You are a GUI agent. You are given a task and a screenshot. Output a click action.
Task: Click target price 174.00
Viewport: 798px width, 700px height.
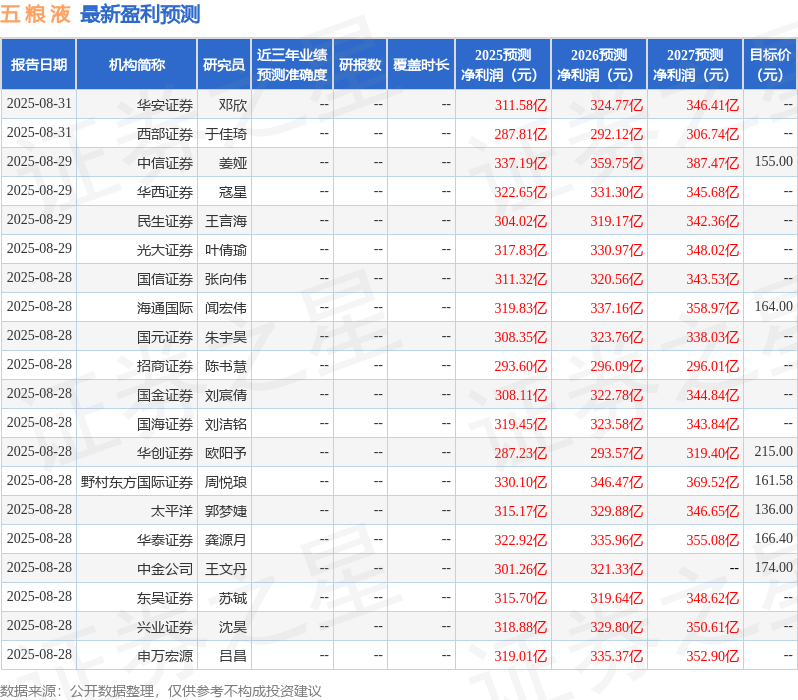(x=774, y=568)
